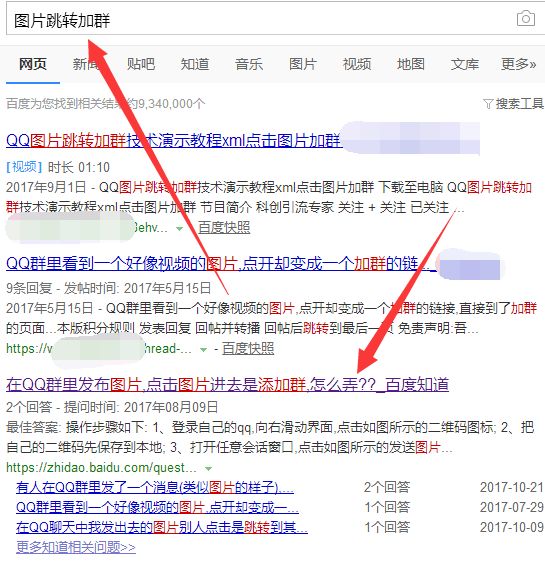Open 更多知道相关问题>> link

coord(76,547)
